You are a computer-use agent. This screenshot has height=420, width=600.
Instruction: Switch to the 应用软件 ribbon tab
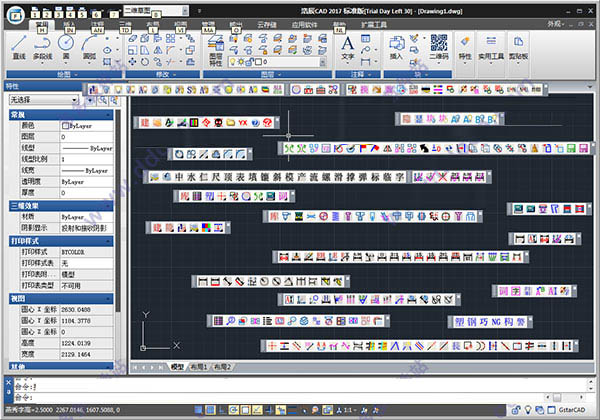click(x=305, y=25)
